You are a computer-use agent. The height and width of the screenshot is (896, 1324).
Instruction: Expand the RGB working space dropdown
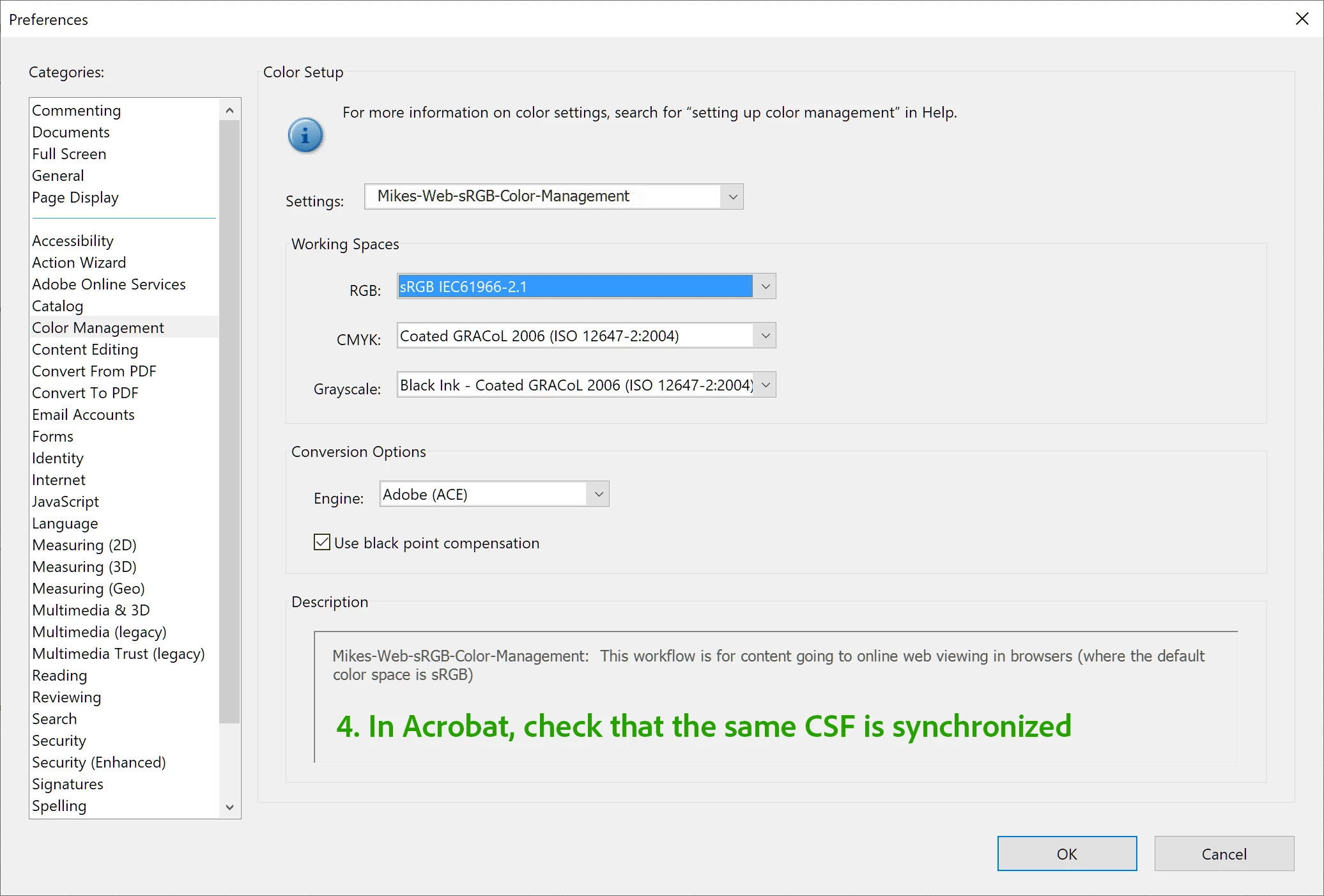(765, 287)
